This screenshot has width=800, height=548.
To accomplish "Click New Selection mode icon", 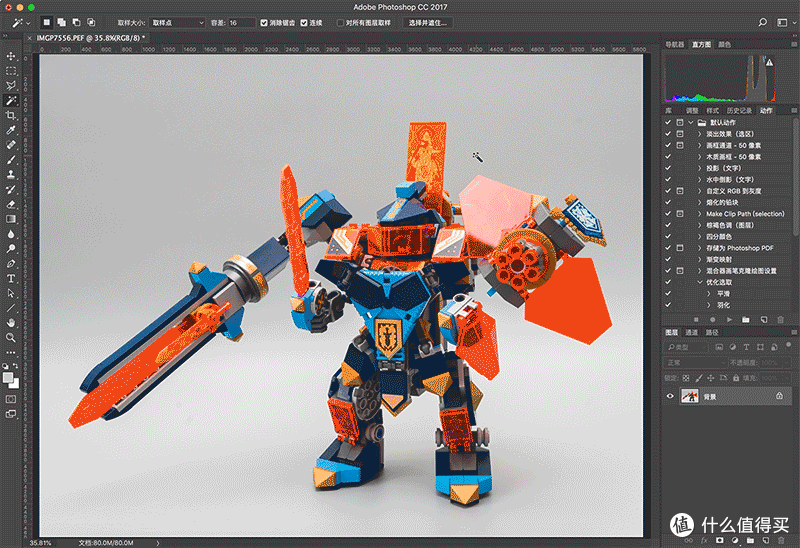I will coord(46,22).
